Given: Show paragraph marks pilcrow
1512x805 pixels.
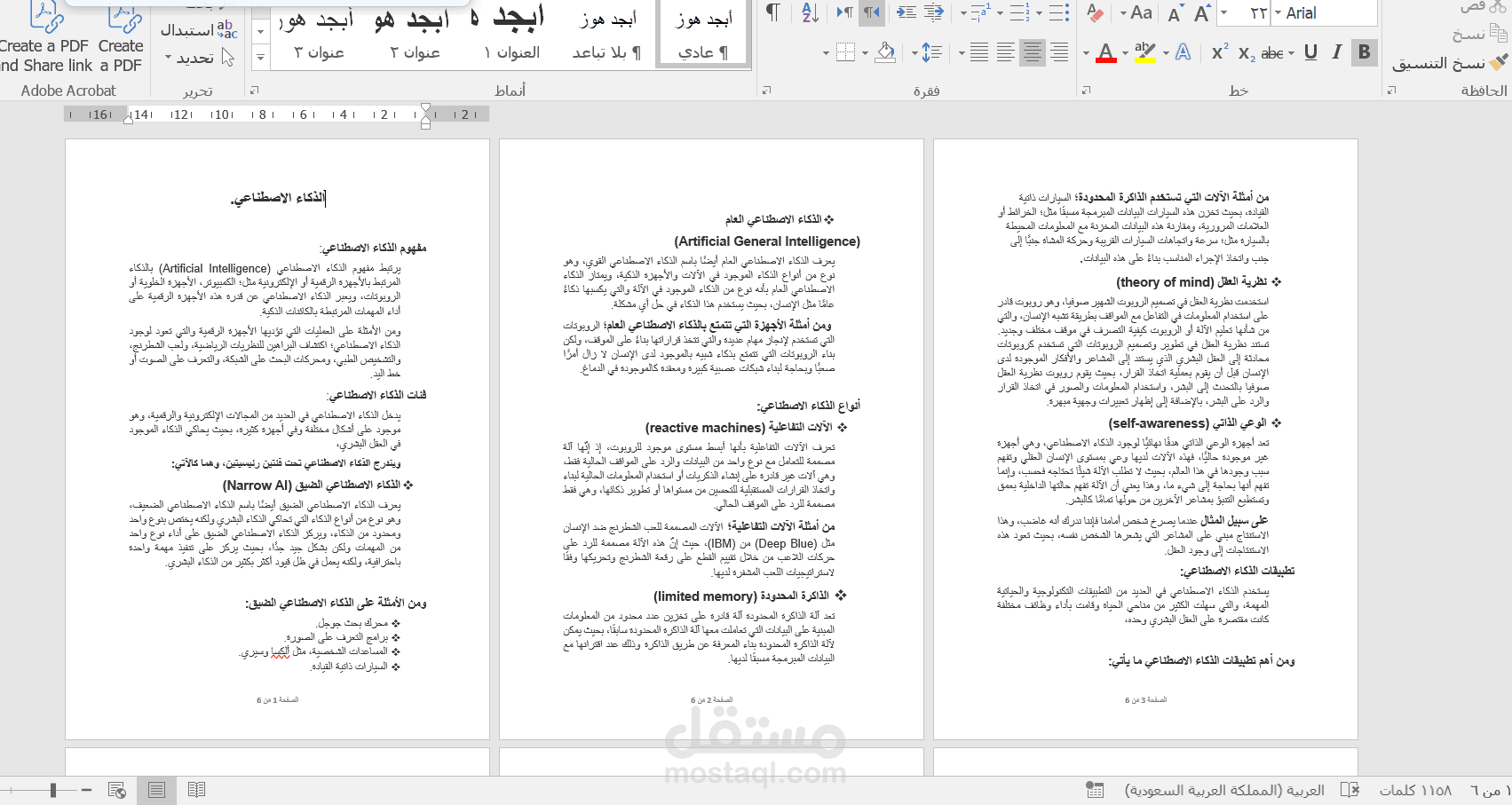Looking at the screenshot, I should click(x=773, y=12).
